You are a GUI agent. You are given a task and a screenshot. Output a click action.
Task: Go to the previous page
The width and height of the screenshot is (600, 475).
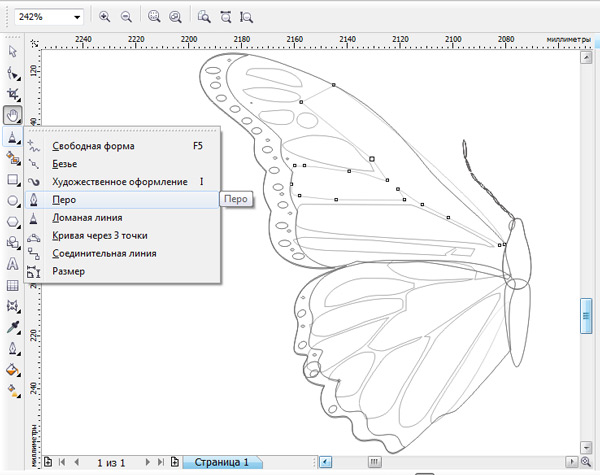[x=77, y=462]
